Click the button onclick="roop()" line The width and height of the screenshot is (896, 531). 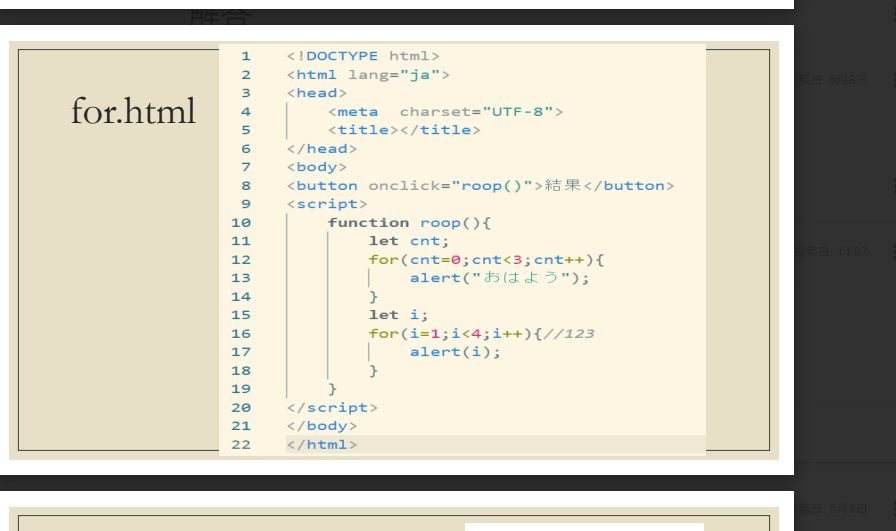click(x=480, y=186)
